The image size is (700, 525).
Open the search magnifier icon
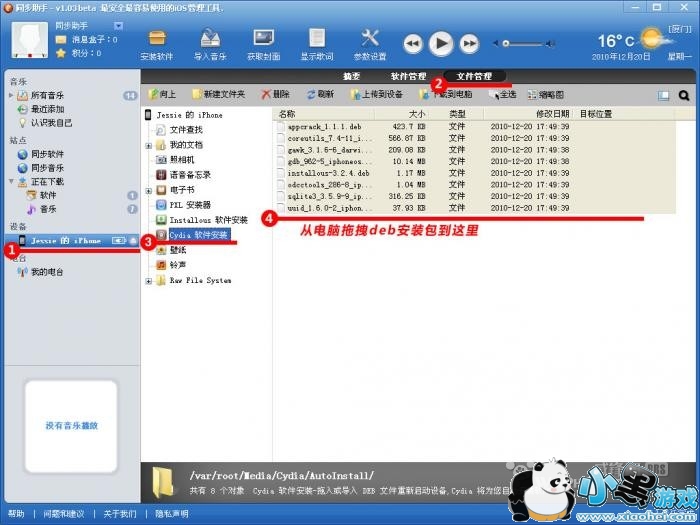pos(683,95)
